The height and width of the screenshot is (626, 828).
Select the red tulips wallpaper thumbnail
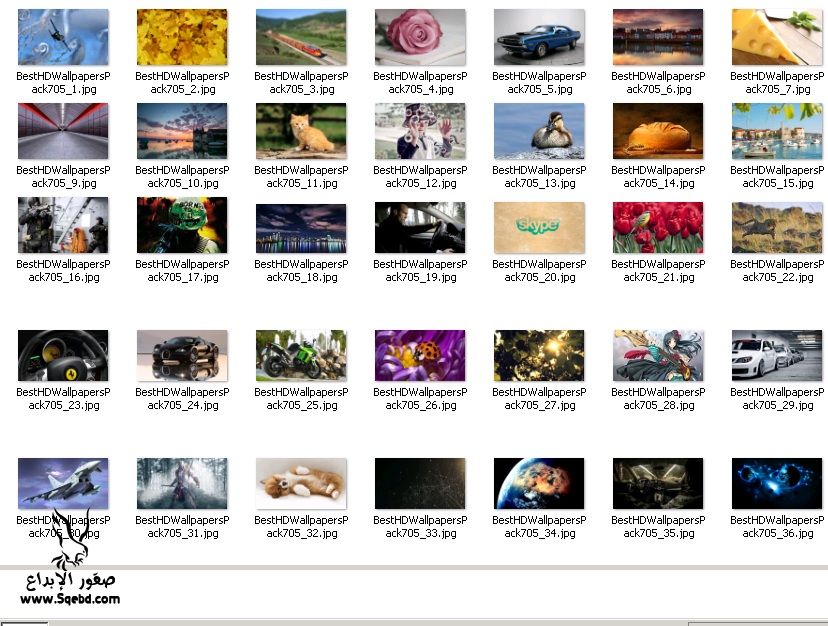click(658, 227)
